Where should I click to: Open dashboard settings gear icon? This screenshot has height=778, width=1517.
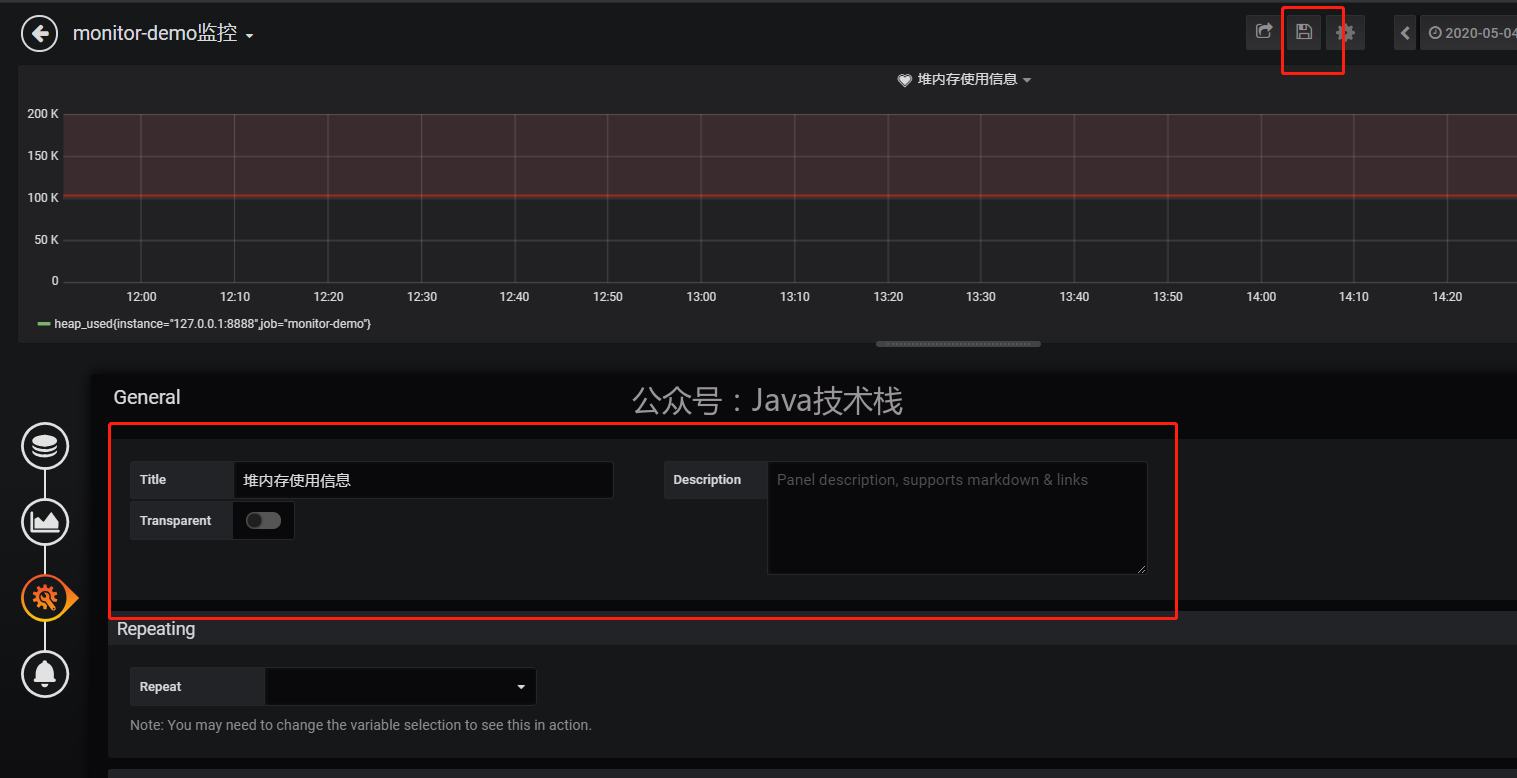pos(1345,32)
